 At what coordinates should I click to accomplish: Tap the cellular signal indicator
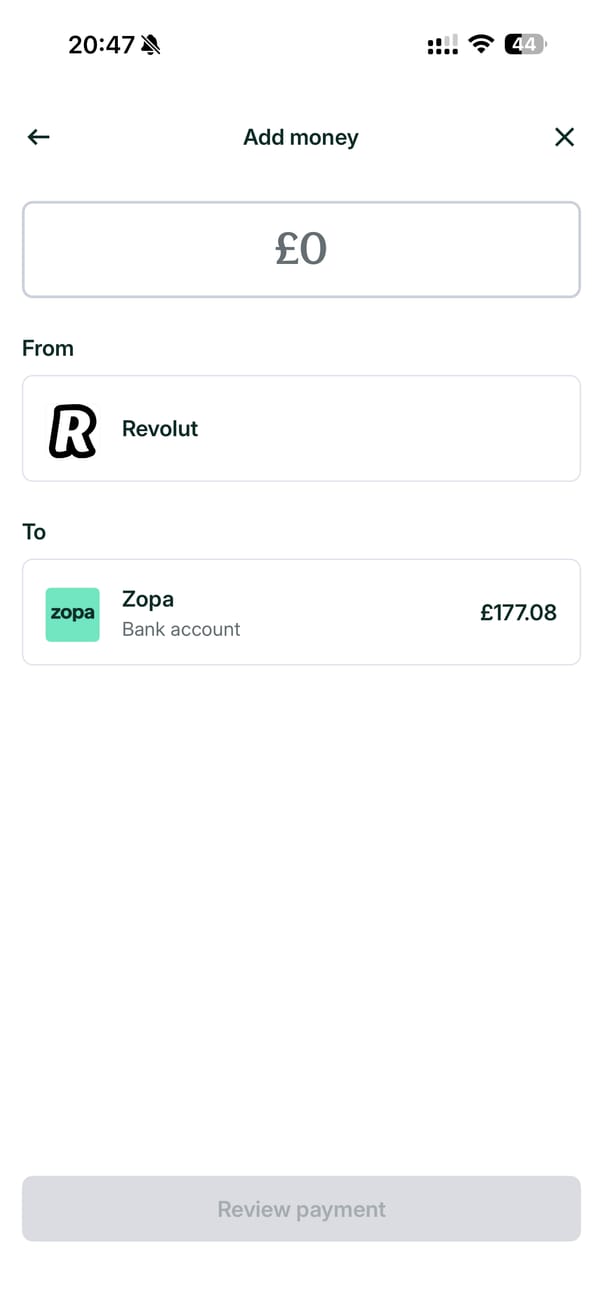[x=442, y=45]
